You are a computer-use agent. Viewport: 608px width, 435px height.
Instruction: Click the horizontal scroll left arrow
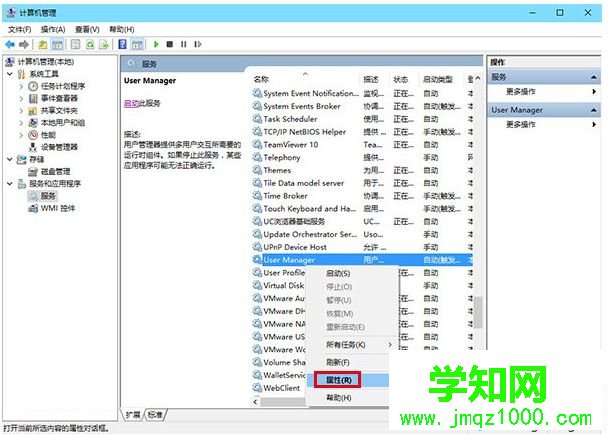pos(255,402)
